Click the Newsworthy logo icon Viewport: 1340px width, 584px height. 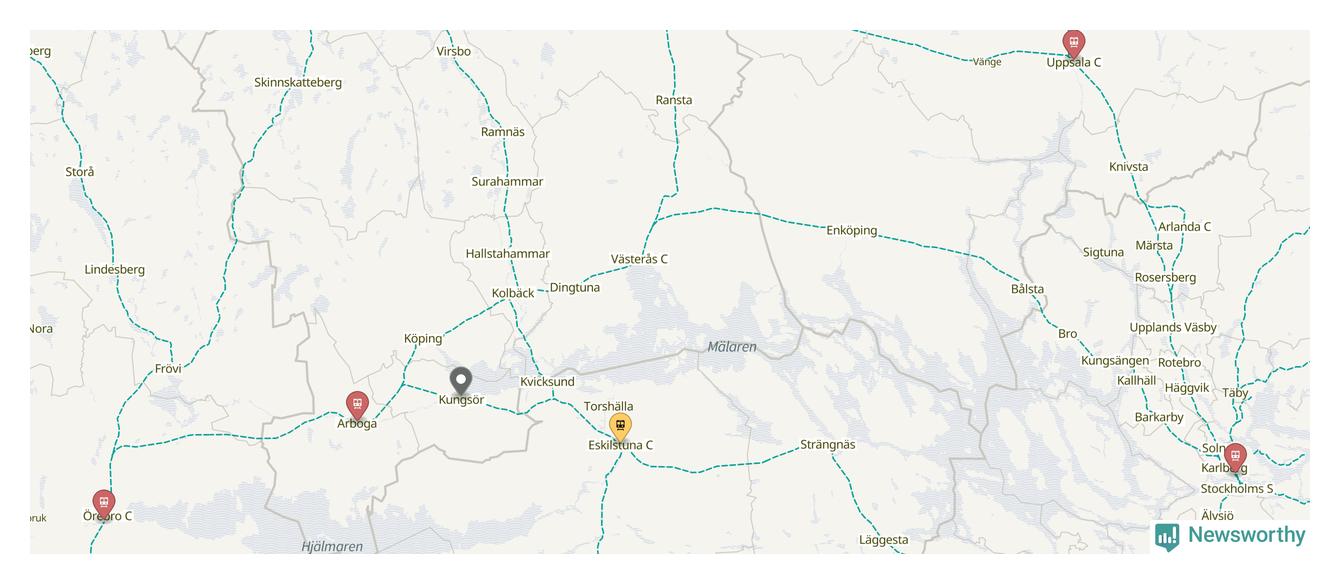click(1167, 536)
